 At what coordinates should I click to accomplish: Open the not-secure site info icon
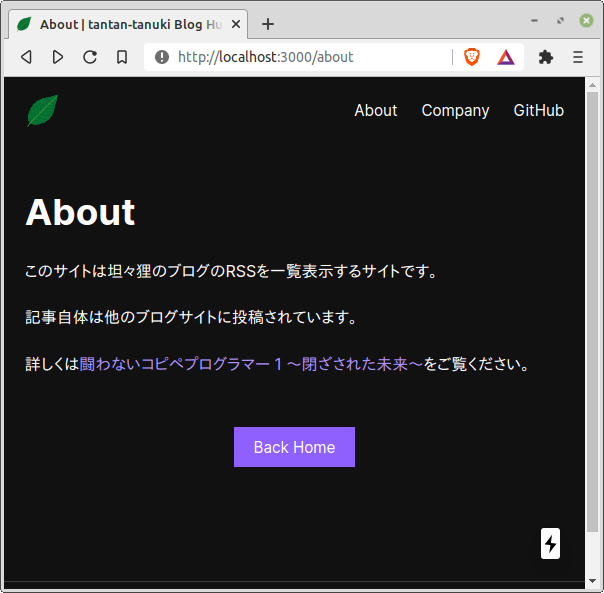162,57
